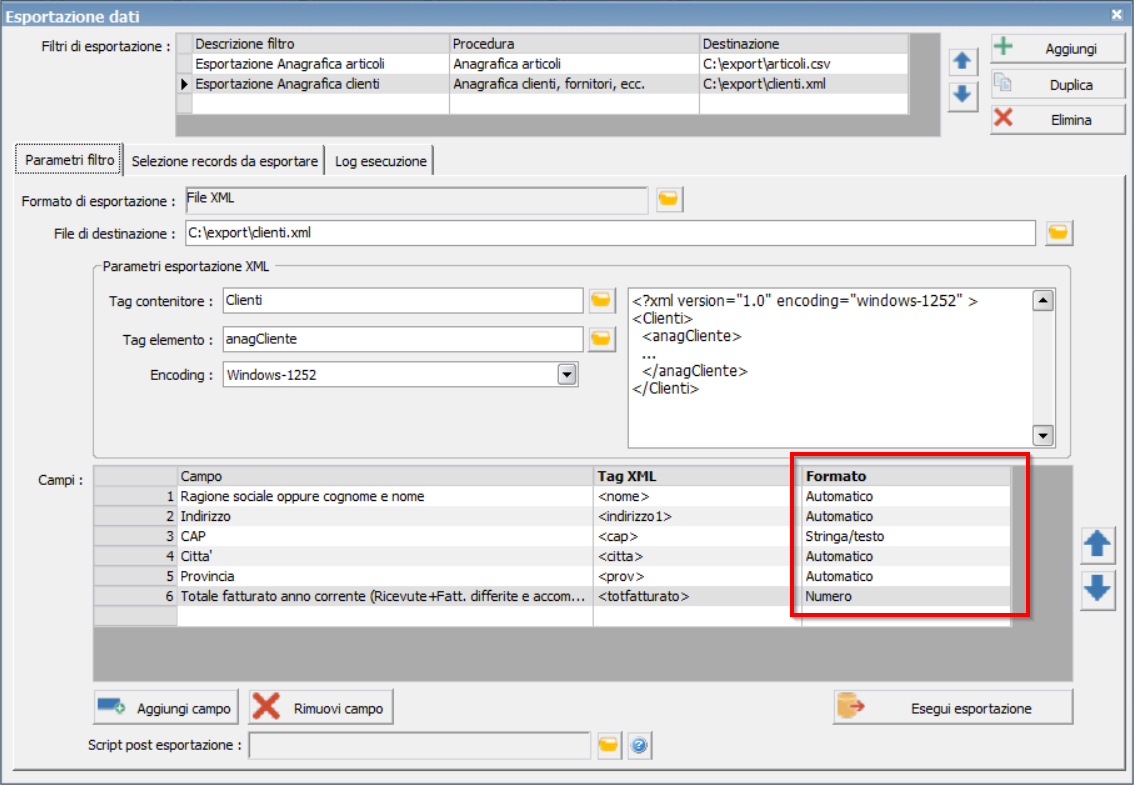This screenshot has width=1134, height=785.
Task: Move selected campo down in fields list
Action: tap(1097, 590)
